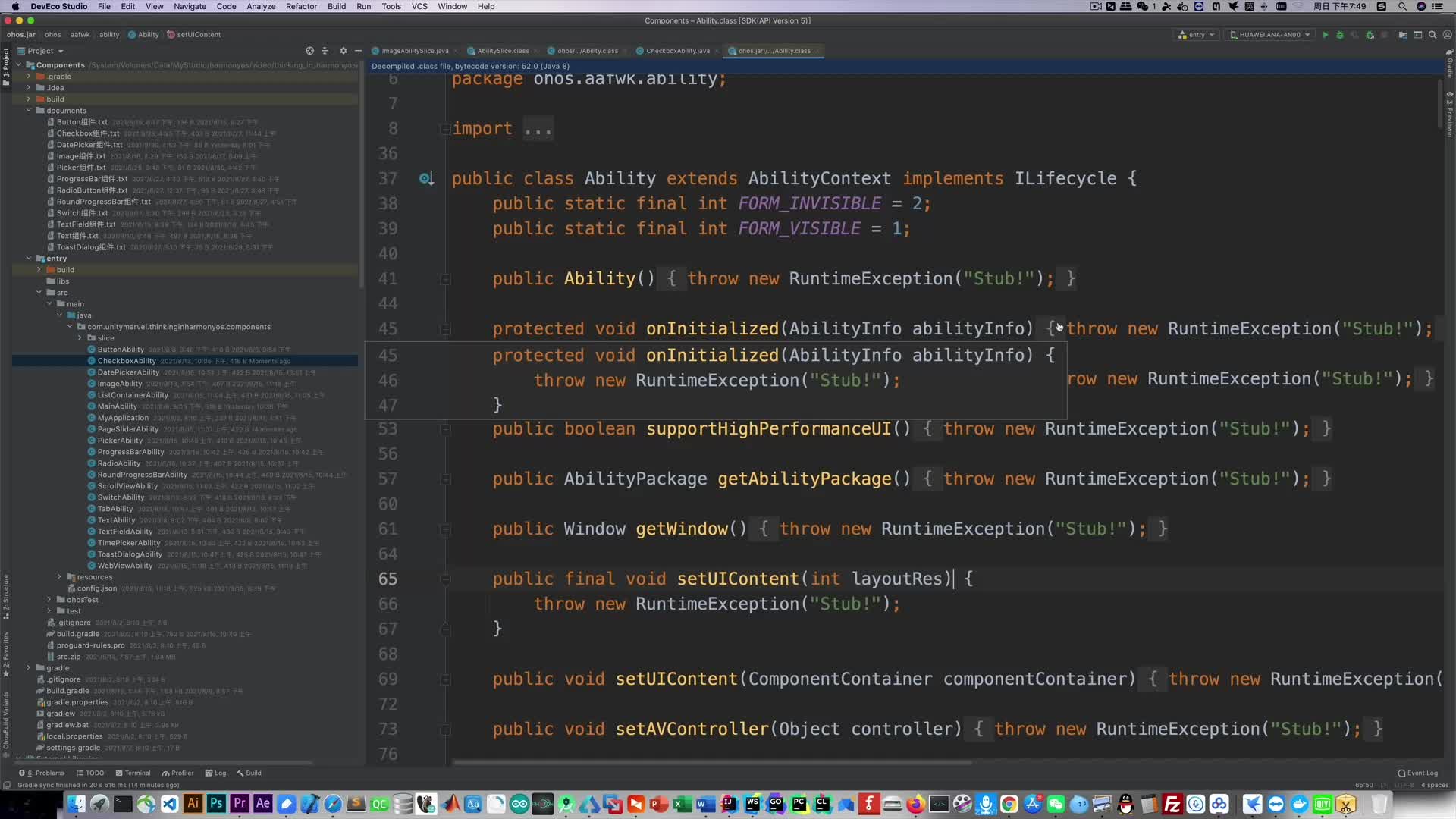Open After Effects from the Dock
Screen dimensions: 1456x819
coord(263,803)
